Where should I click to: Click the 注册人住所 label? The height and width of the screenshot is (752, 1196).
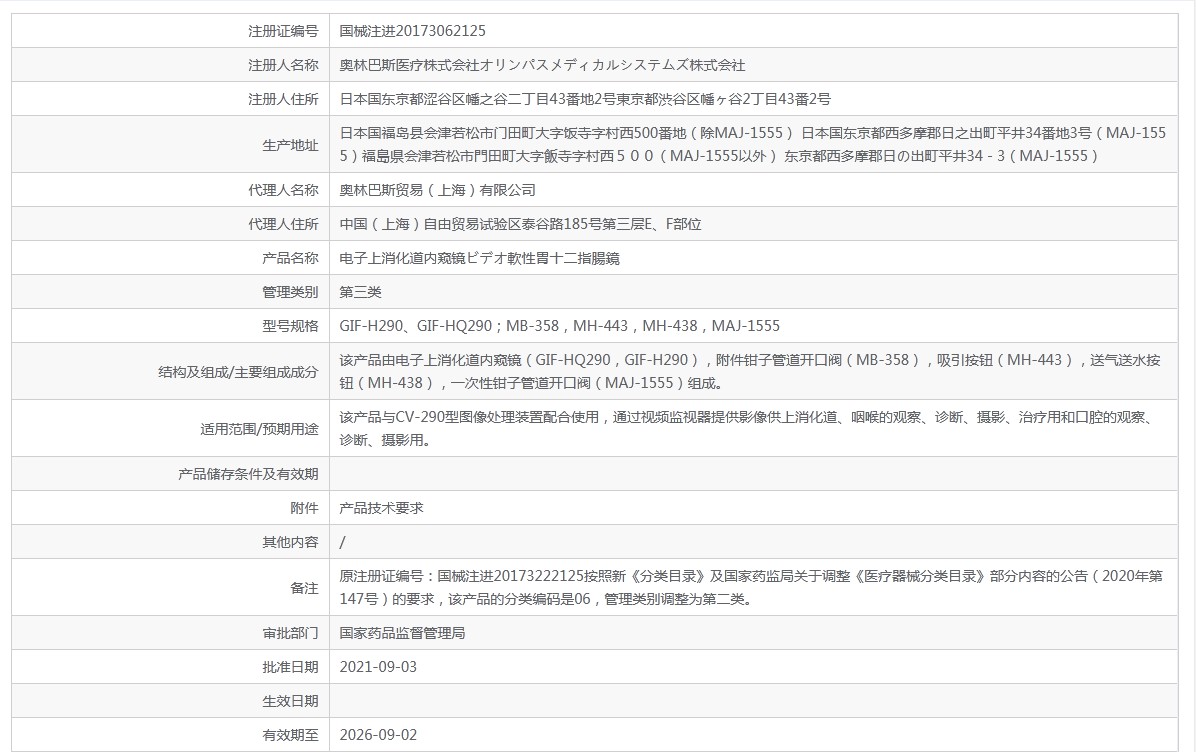tap(283, 99)
